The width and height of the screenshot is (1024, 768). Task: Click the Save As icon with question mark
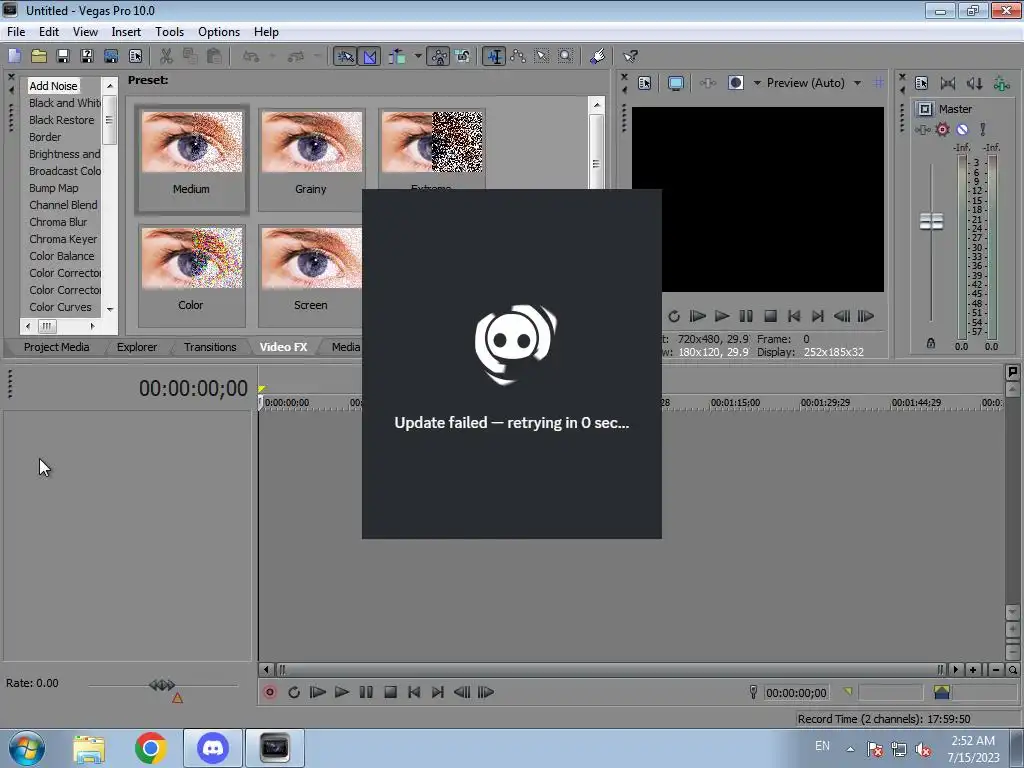(x=87, y=56)
